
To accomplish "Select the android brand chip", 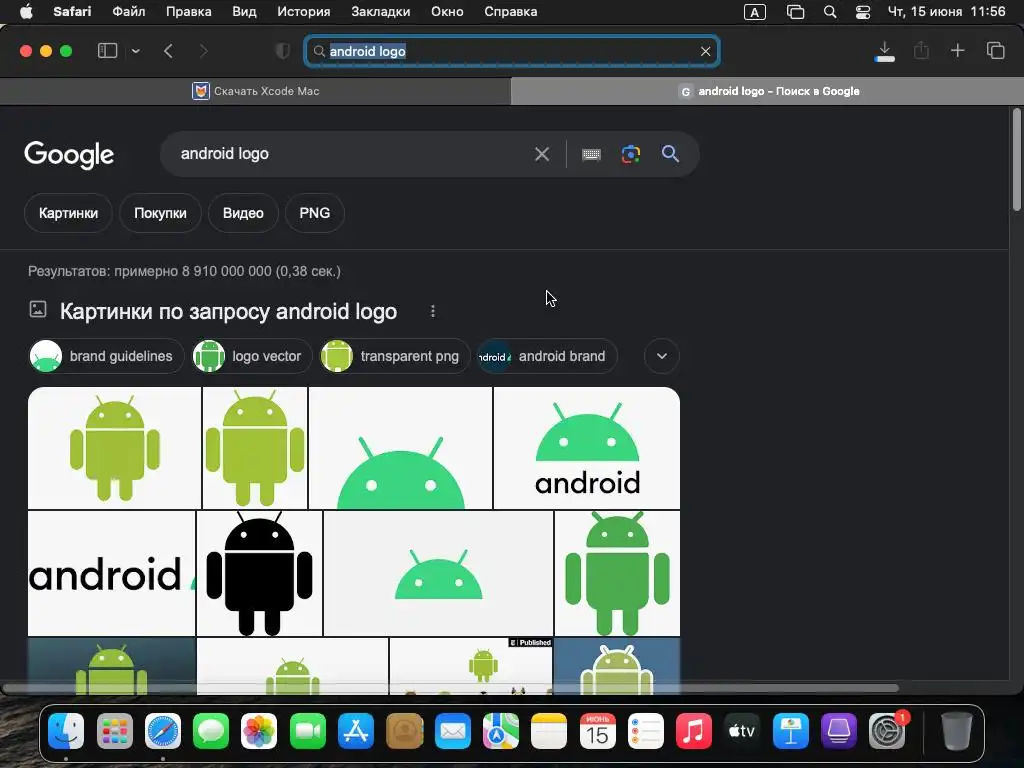I will tap(547, 356).
